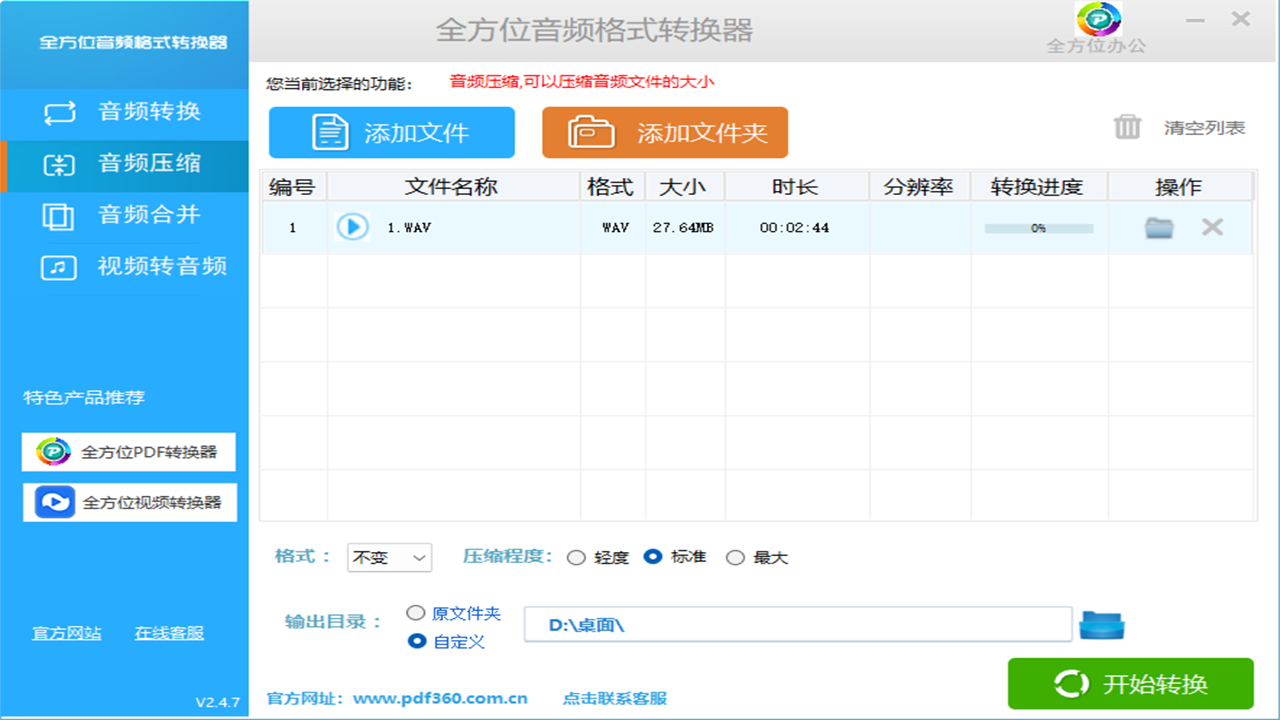Choose 原文件夹 as output directory

[x=416, y=613]
